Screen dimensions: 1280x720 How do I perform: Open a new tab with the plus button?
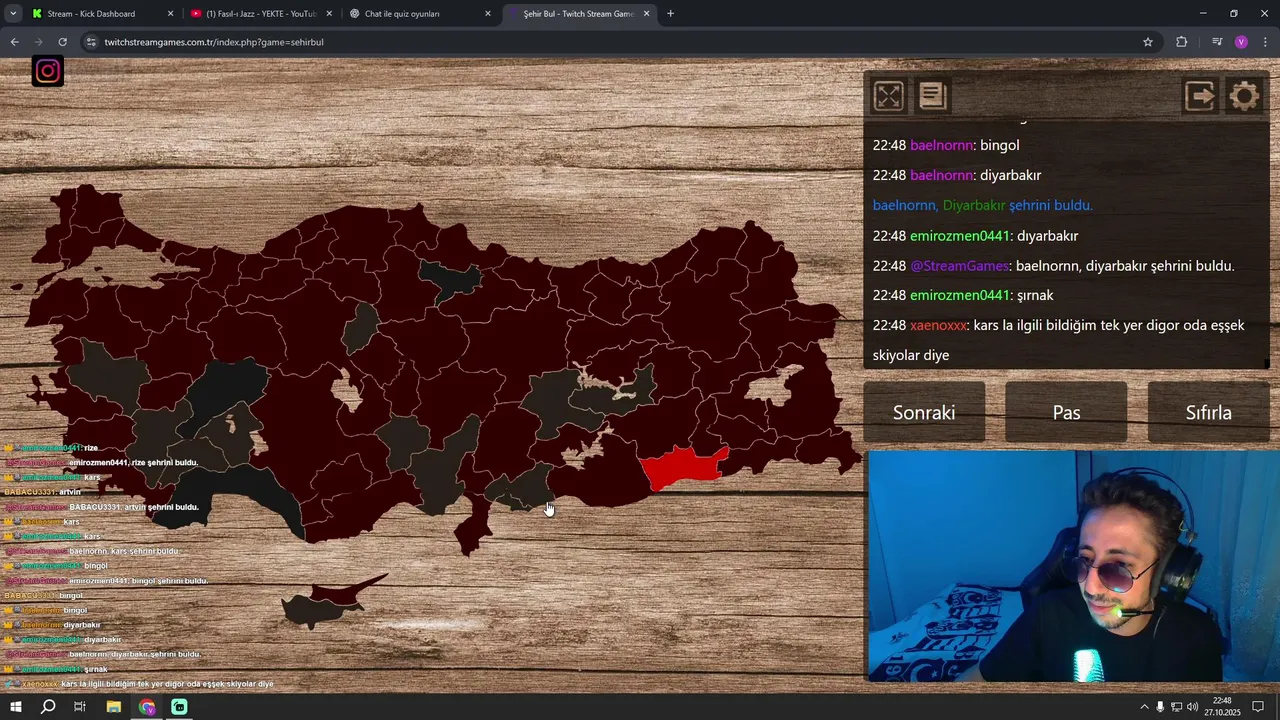pyautogui.click(x=670, y=14)
